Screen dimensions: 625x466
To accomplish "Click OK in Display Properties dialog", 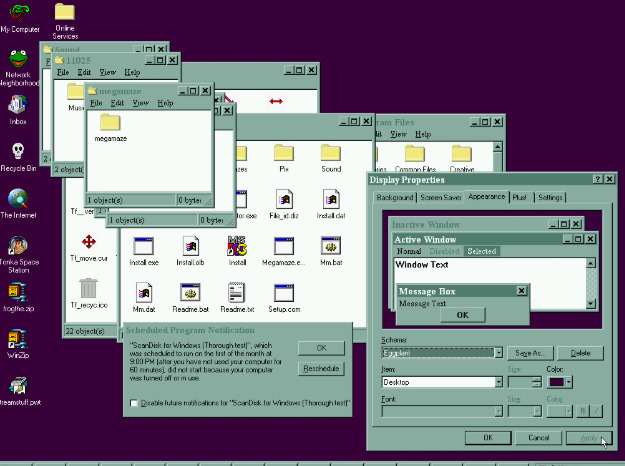I will [488, 438].
